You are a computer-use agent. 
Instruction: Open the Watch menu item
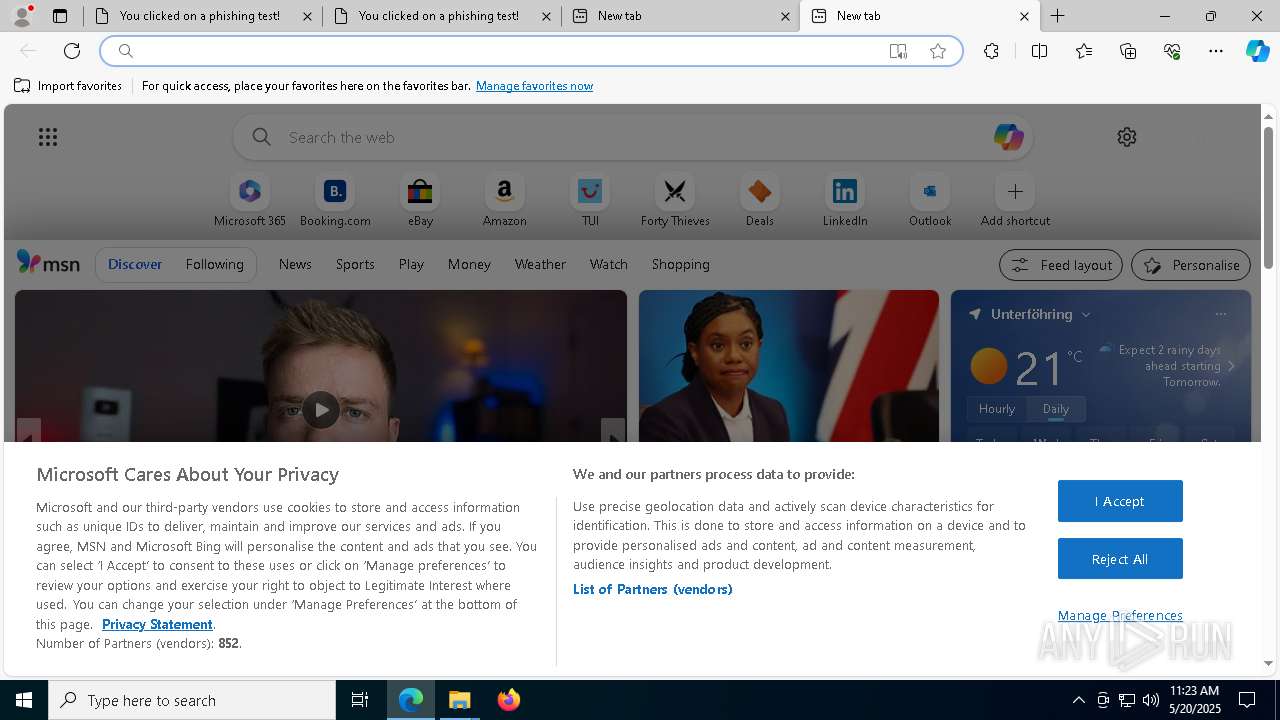[x=609, y=264]
